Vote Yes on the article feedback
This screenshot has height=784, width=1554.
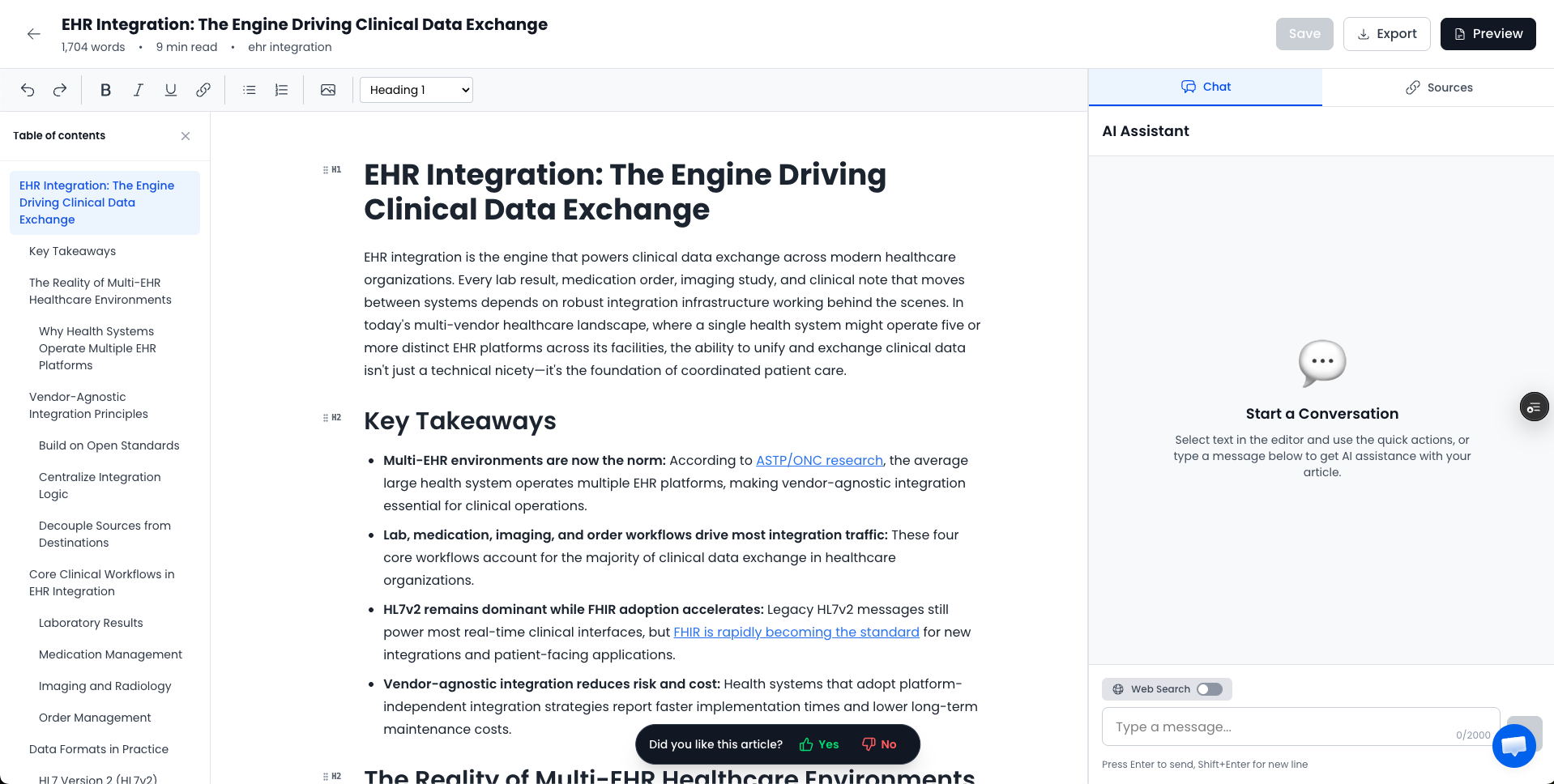click(x=819, y=744)
